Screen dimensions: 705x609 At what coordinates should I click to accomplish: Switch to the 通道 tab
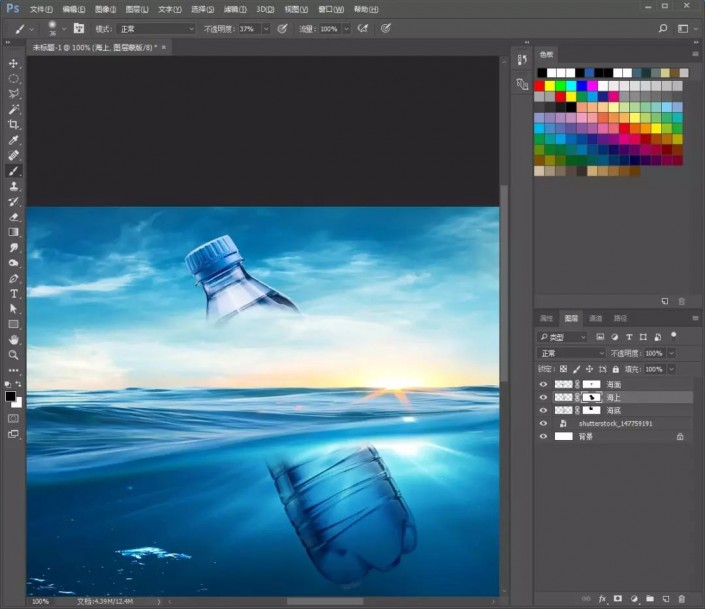tap(595, 318)
